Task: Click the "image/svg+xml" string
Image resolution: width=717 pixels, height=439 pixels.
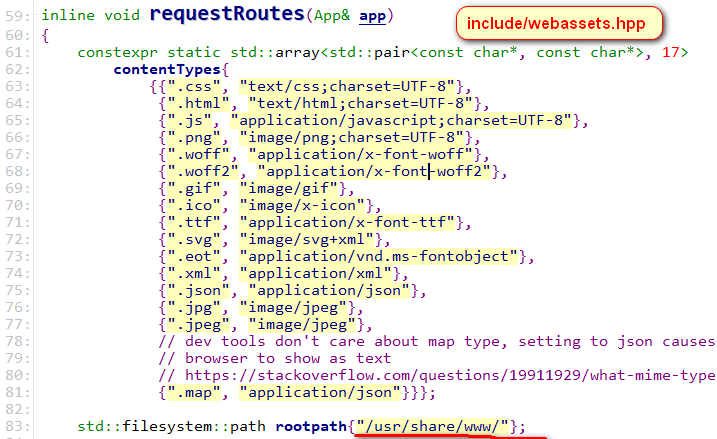Action: (307, 240)
